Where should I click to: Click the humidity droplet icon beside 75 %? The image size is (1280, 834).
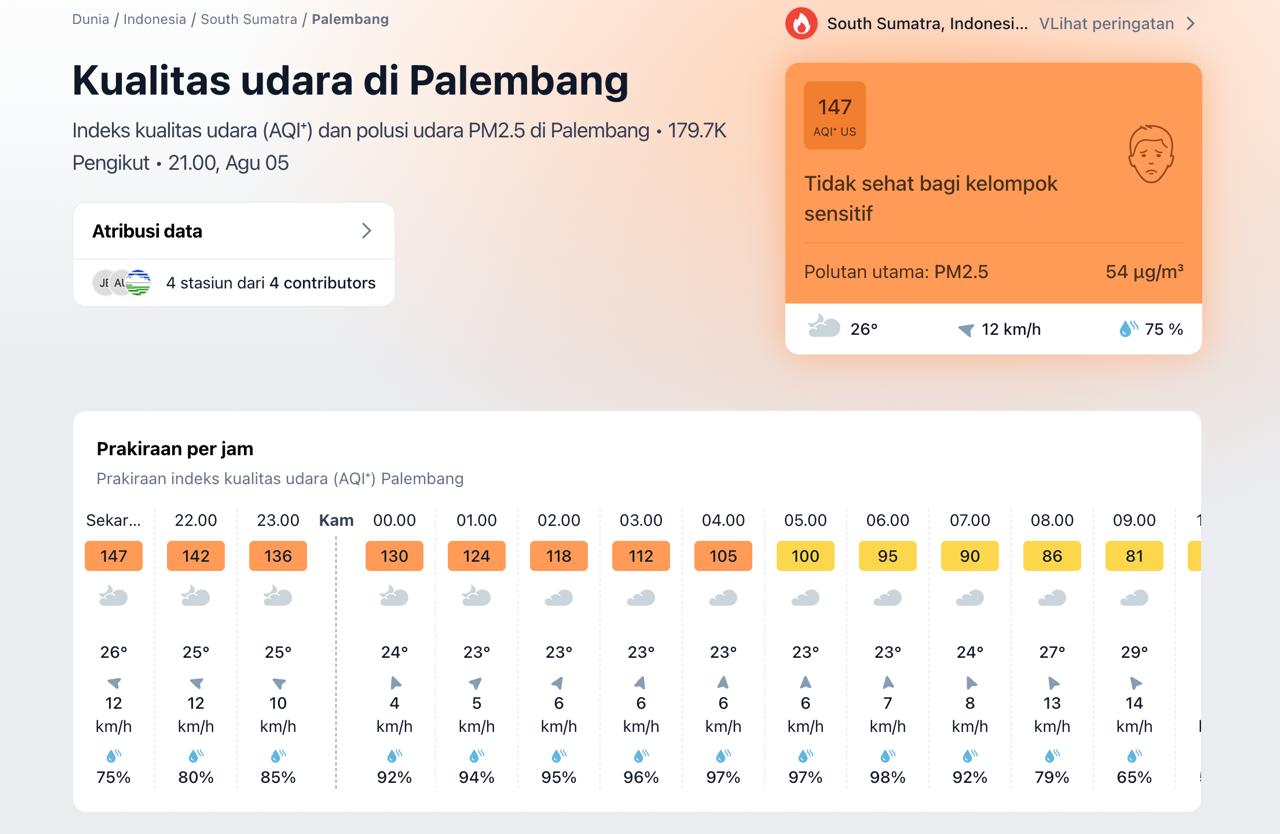click(1128, 329)
